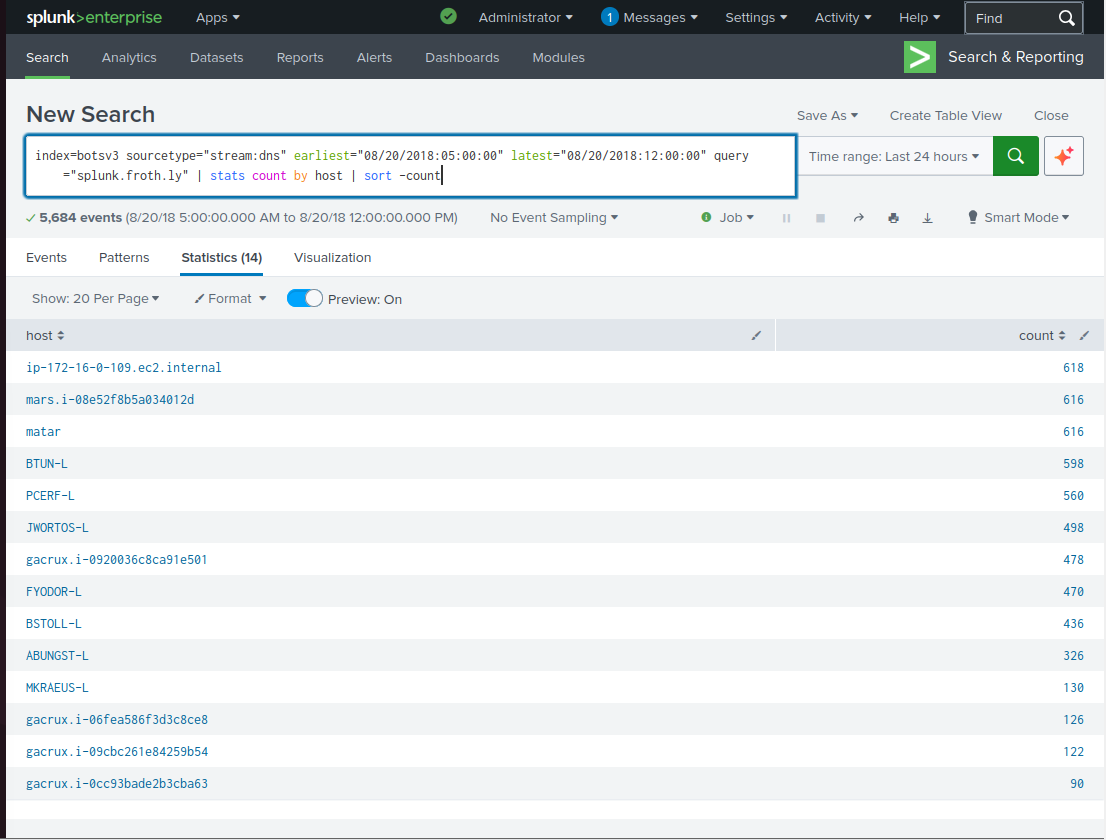Screen dimensions: 1106x840
Task: Go to the Alerts nav tab
Action: coord(374,58)
